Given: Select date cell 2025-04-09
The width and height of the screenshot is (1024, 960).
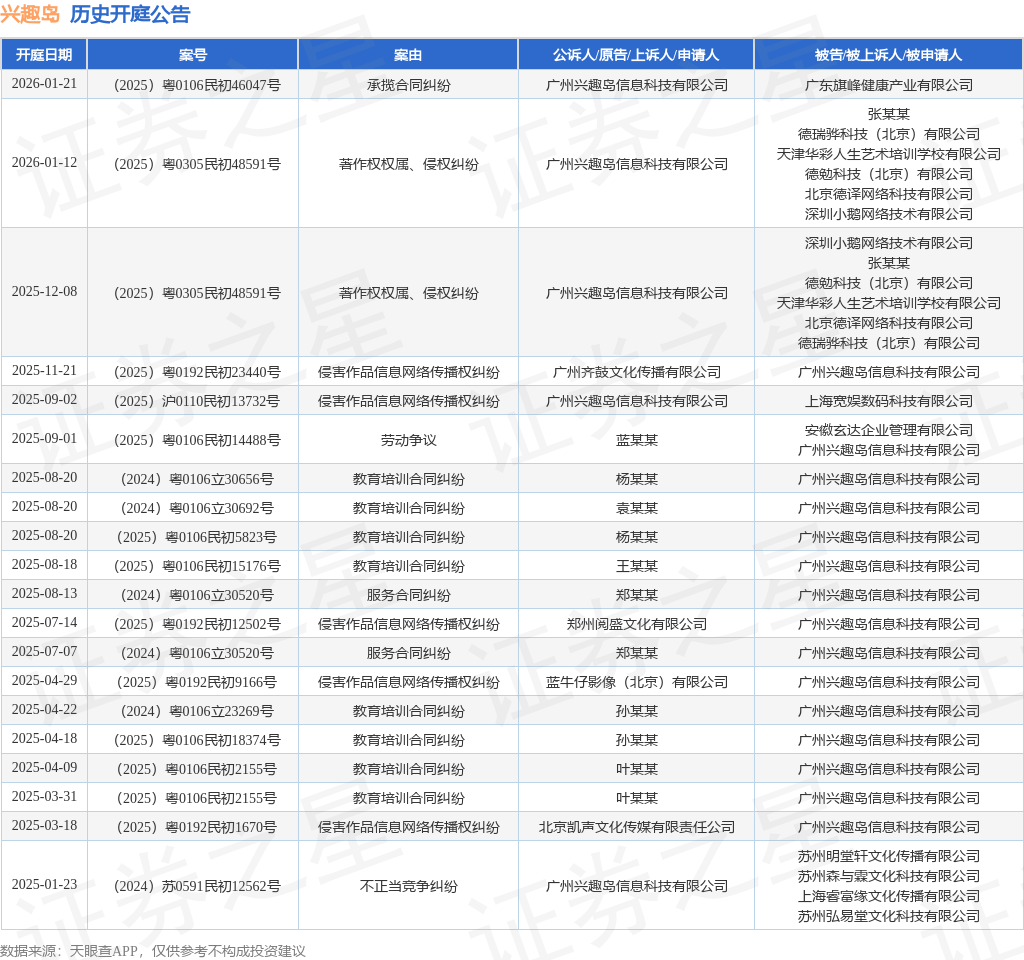Looking at the screenshot, I should pyautogui.click(x=44, y=768).
